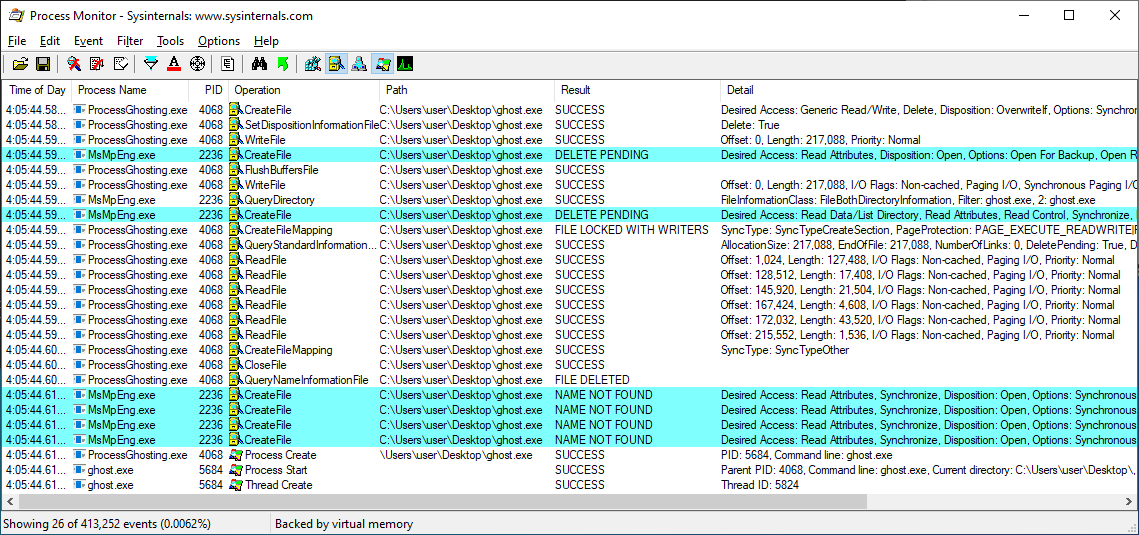The image size is (1139, 535).
Task: Click the crosshair Include Process From Window icon
Action: 197,64
